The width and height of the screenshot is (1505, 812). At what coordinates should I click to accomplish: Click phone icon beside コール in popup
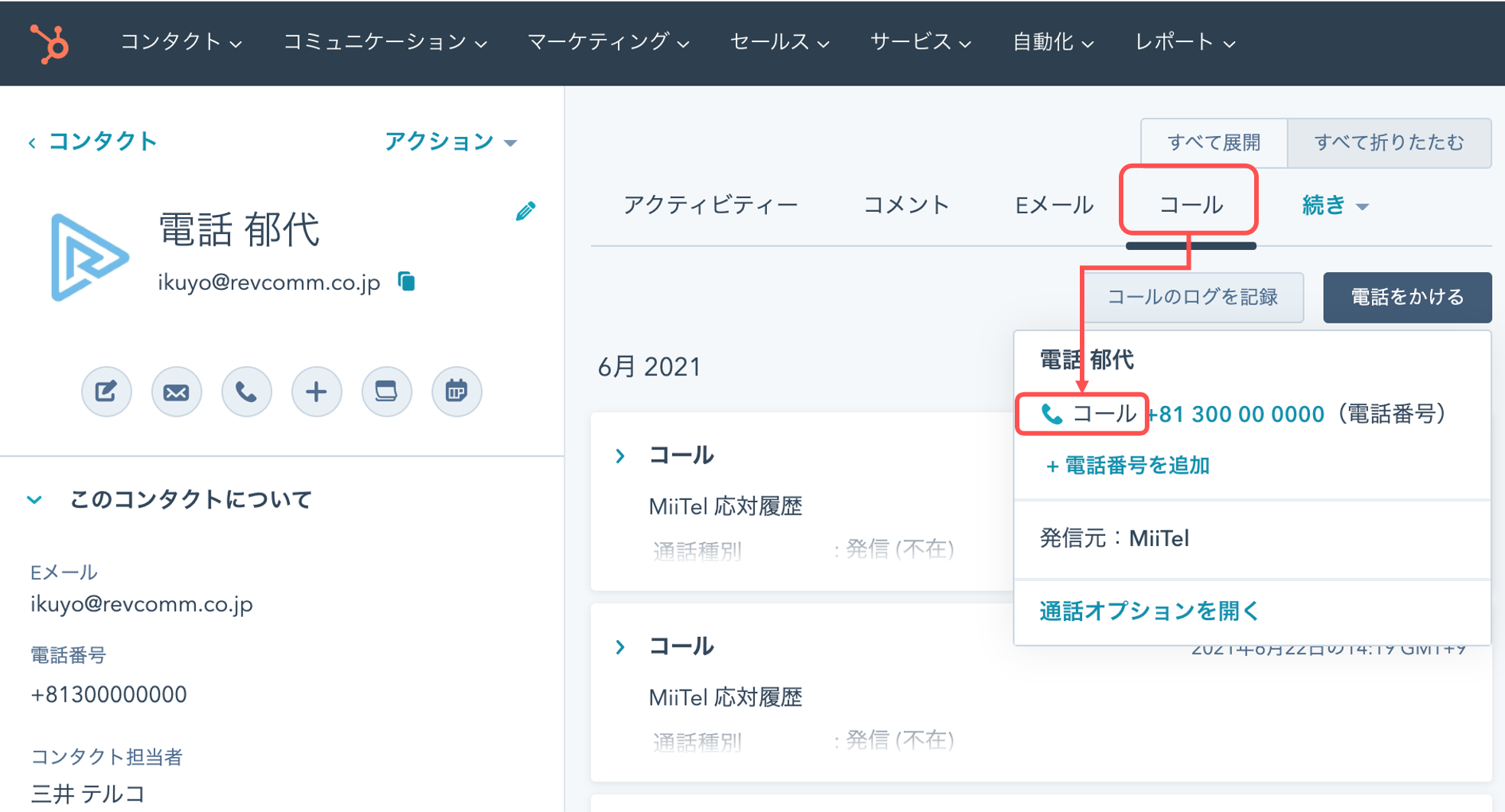tap(1052, 414)
